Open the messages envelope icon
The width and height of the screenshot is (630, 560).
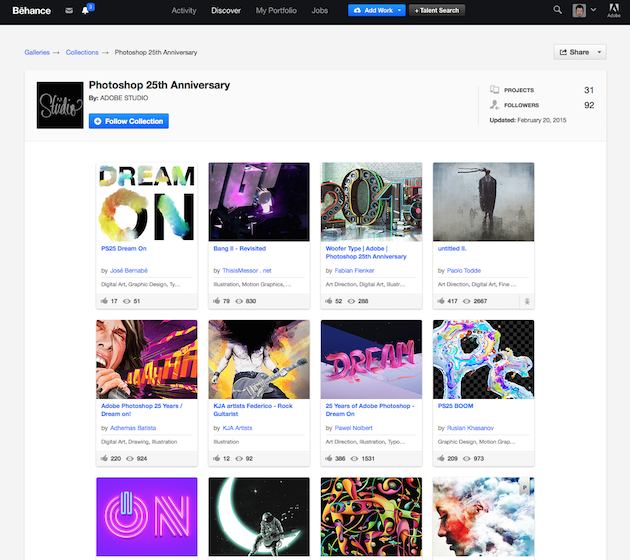coord(69,10)
